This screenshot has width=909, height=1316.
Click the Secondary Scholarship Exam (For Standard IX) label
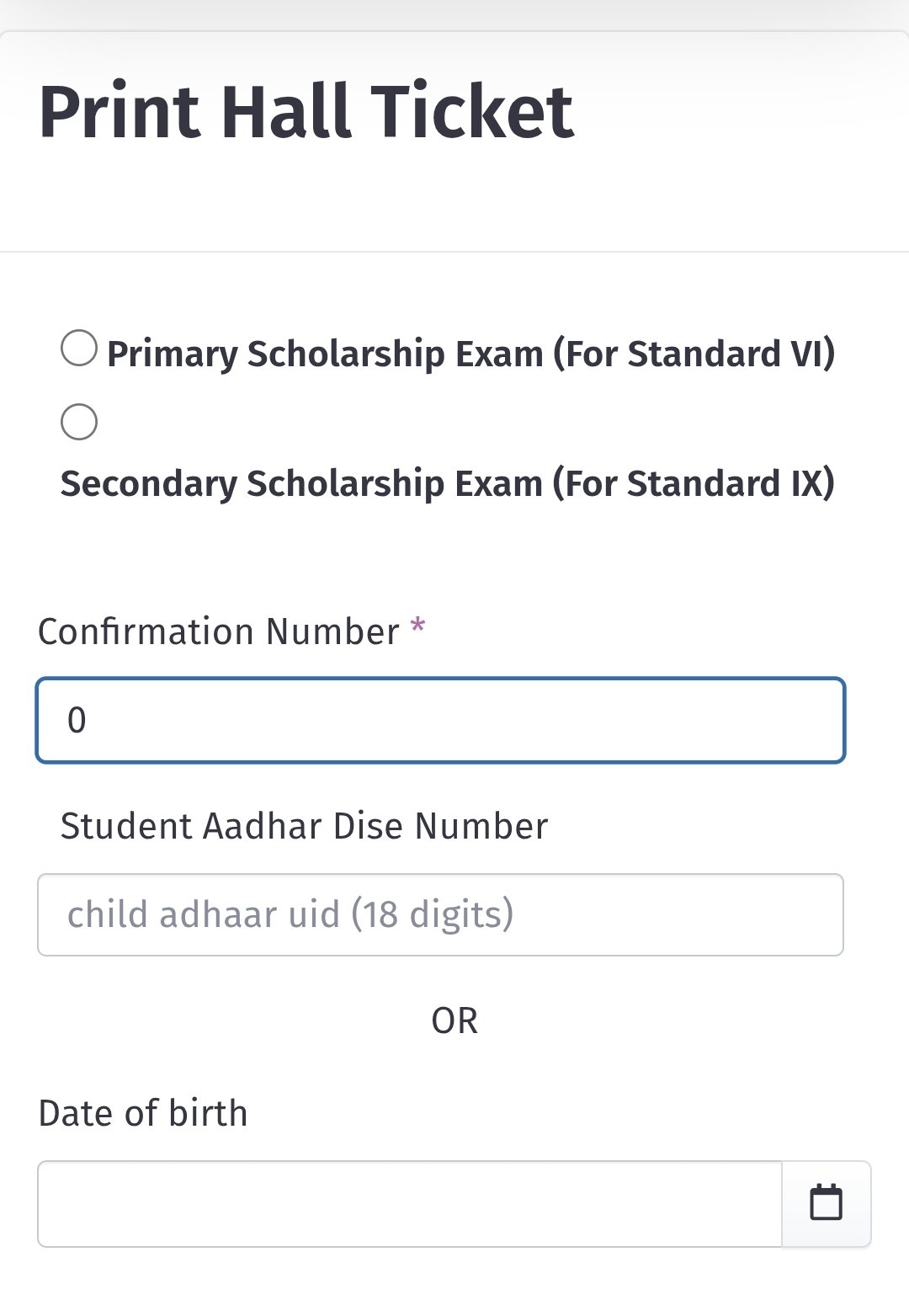coord(447,484)
